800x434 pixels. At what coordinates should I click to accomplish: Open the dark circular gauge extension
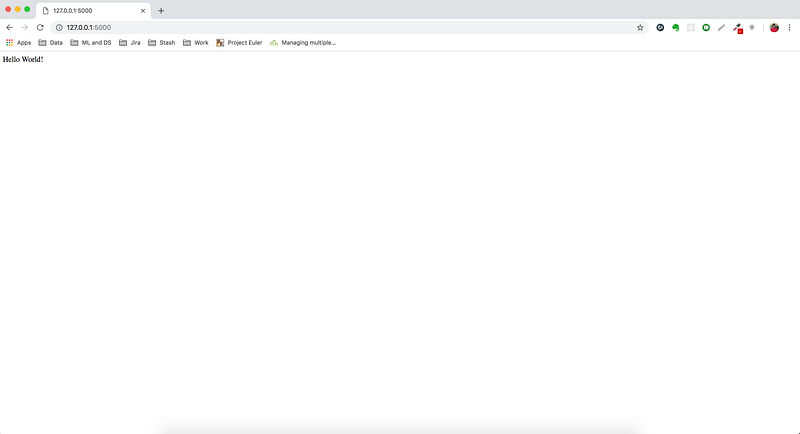pos(660,28)
